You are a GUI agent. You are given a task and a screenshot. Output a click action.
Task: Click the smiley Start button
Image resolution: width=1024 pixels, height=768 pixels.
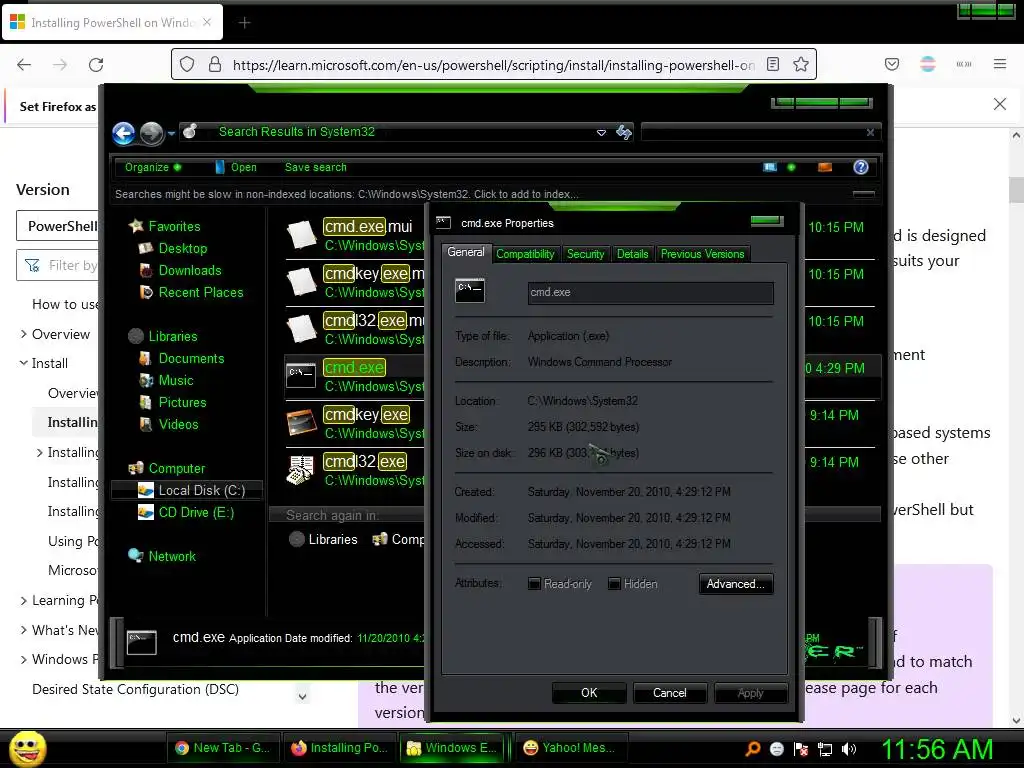pos(27,748)
